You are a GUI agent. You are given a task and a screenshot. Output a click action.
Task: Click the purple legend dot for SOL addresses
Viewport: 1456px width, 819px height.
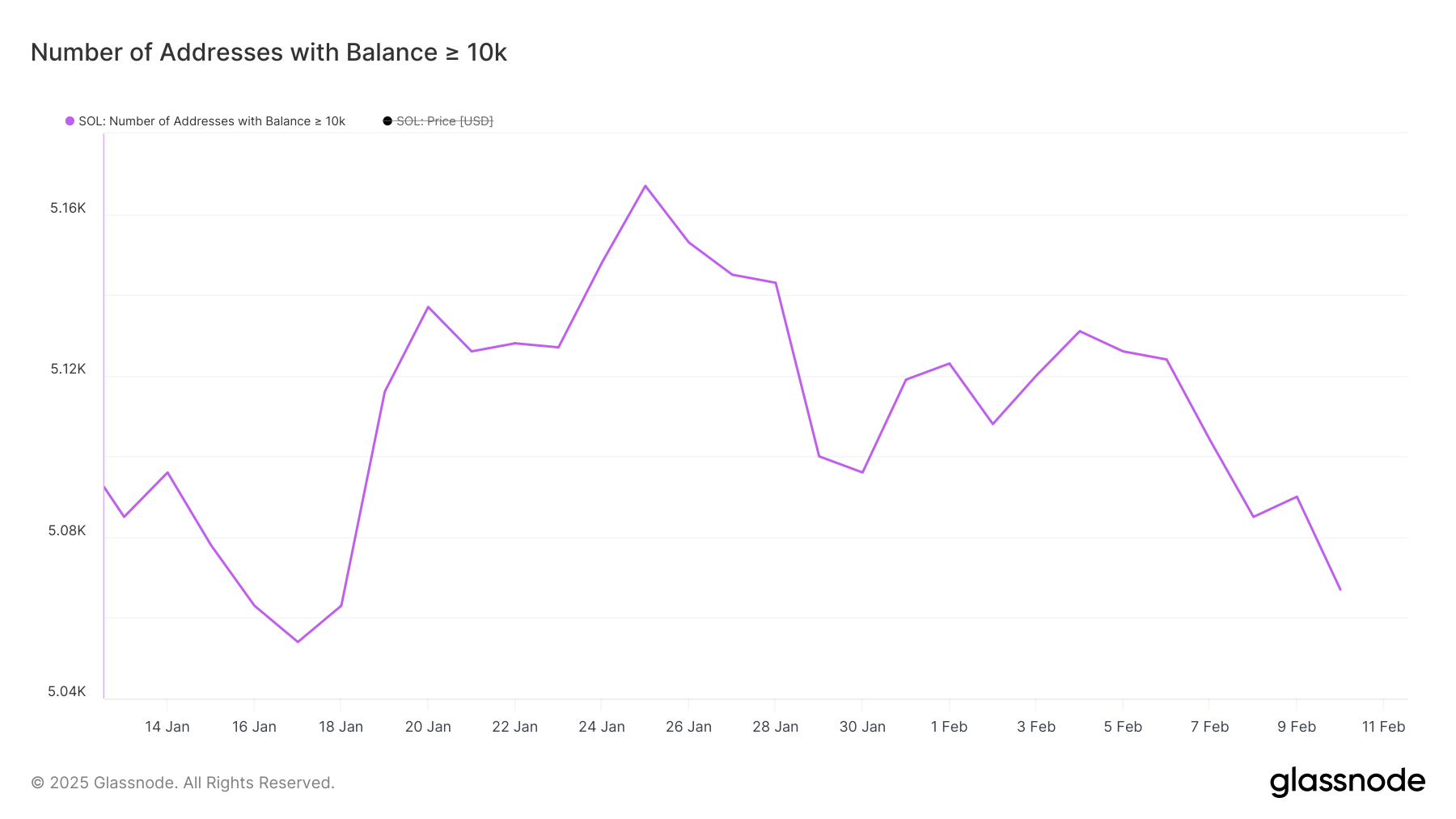coord(70,121)
